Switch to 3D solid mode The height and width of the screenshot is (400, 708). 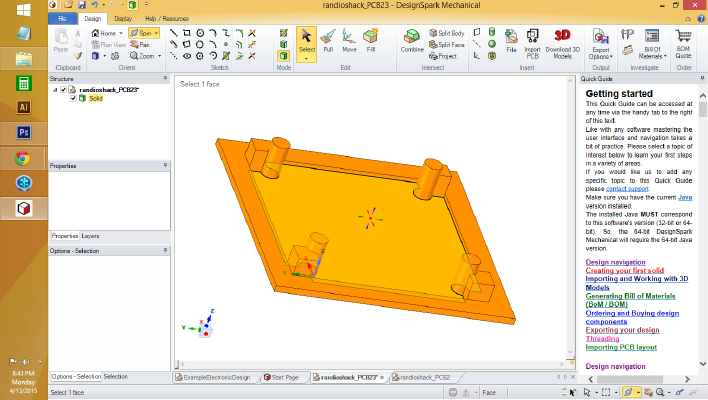point(284,56)
